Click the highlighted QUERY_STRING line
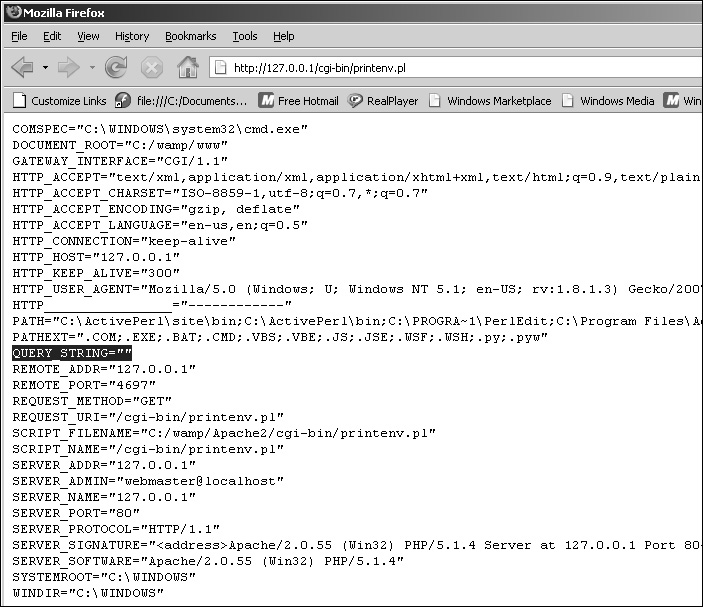The width and height of the screenshot is (703, 607). coord(72,354)
